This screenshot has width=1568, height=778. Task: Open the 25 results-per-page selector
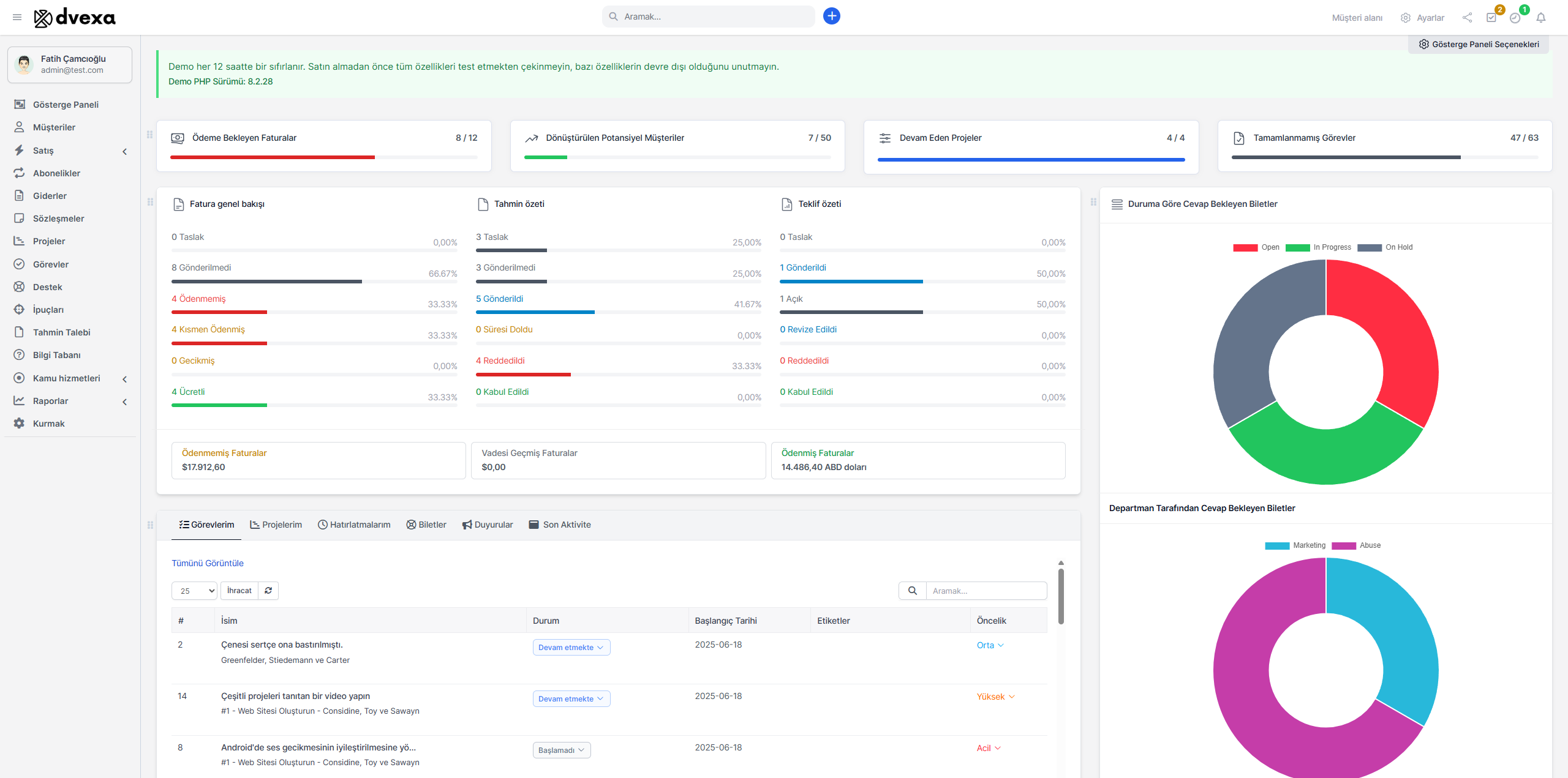point(194,591)
